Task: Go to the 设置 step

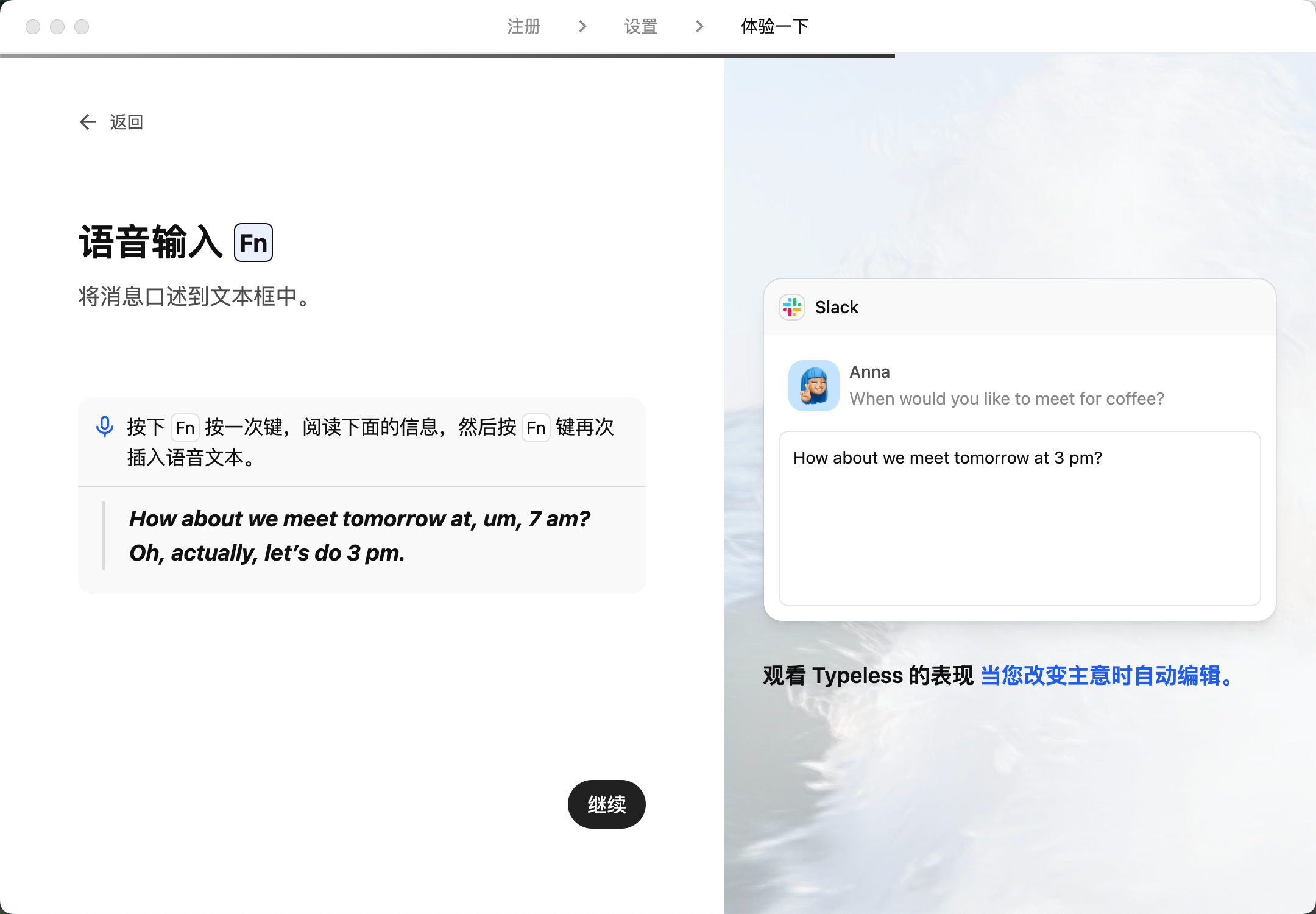Action: click(x=641, y=26)
